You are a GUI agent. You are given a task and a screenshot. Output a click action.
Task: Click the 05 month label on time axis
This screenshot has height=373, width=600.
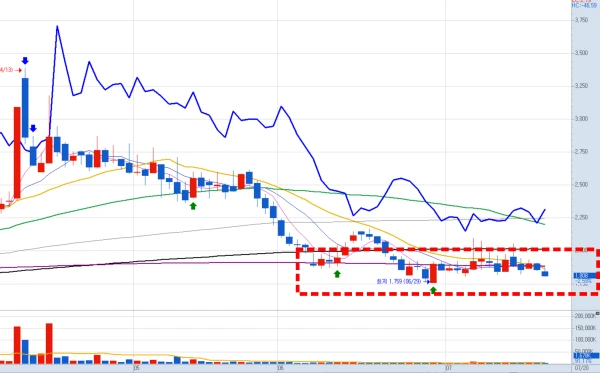point(137,368)
